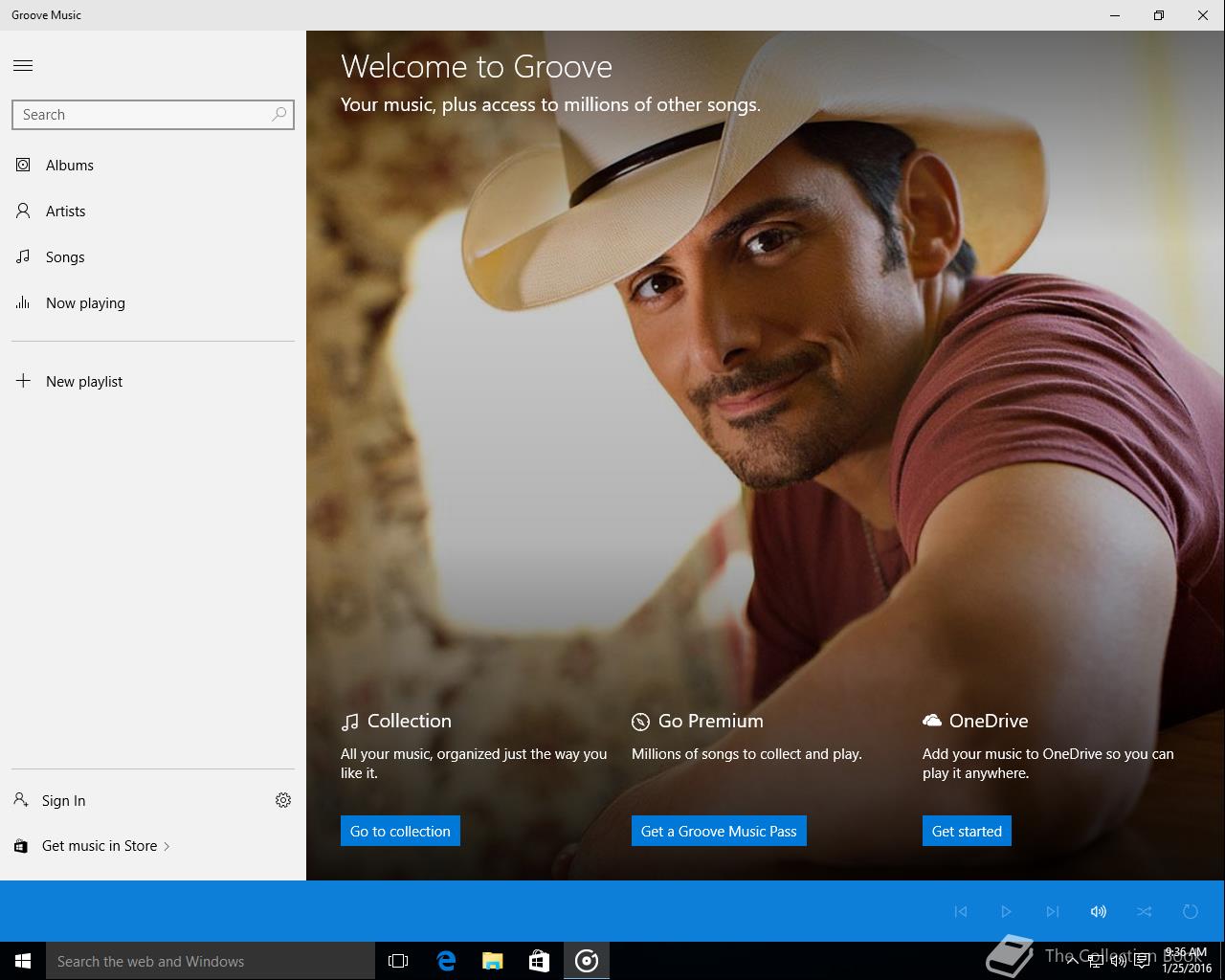Click the Collection music note icon

pos(350,722)
